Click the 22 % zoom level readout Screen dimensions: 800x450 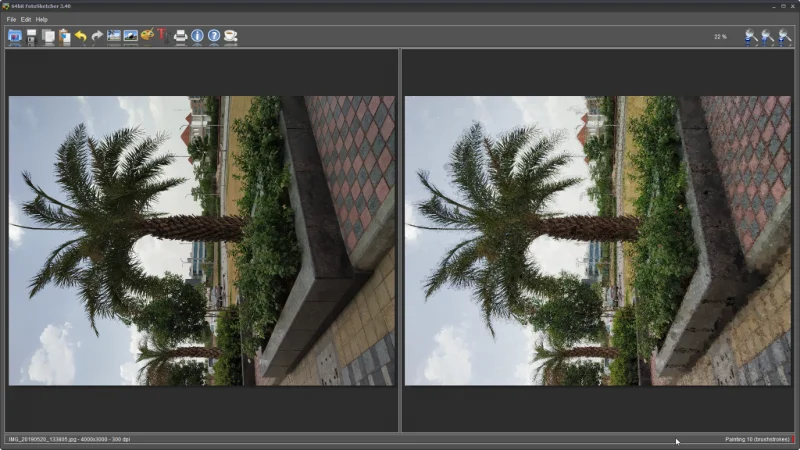point(720,37)
